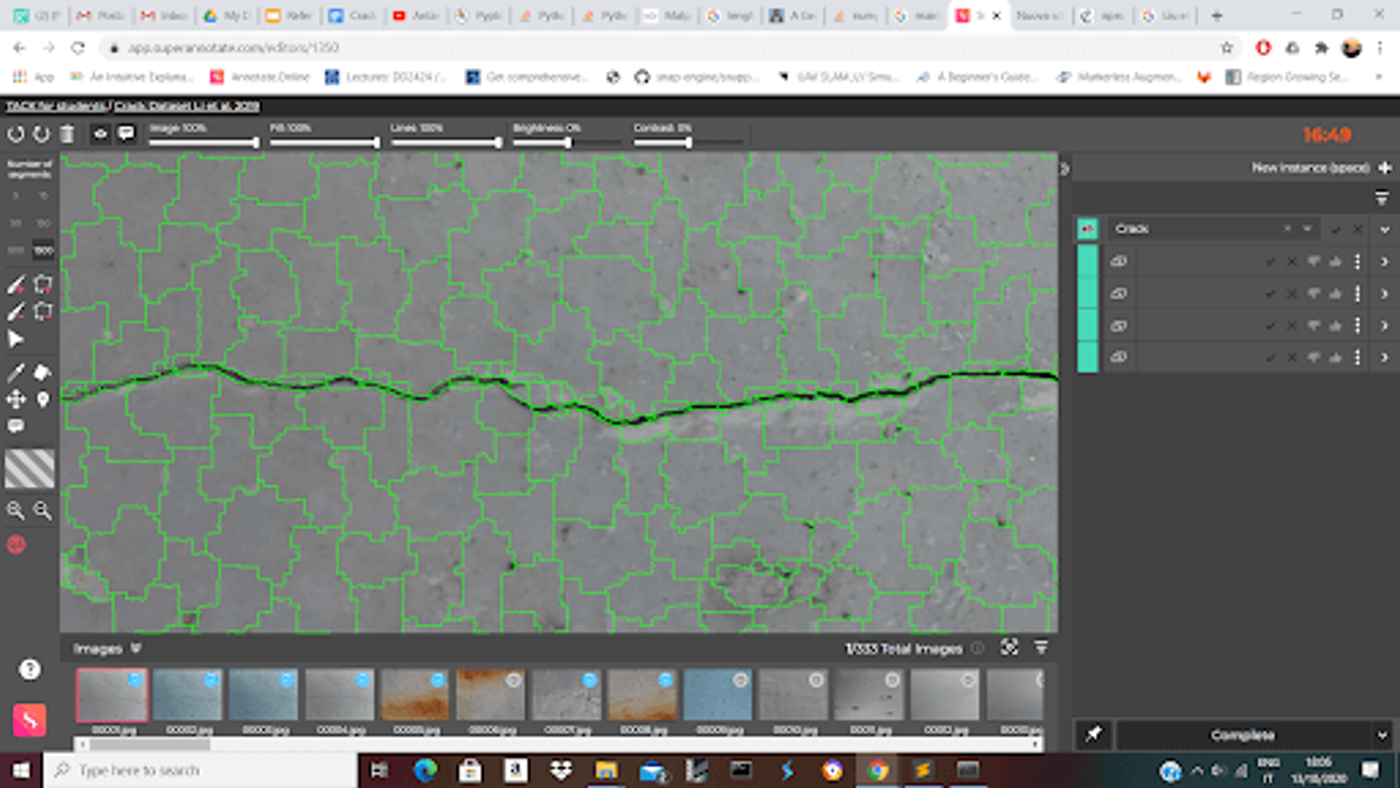The height and width of the screenshot is (788, 1400).
Task: Click the info icon near Total Images
Action: point(977,648)
